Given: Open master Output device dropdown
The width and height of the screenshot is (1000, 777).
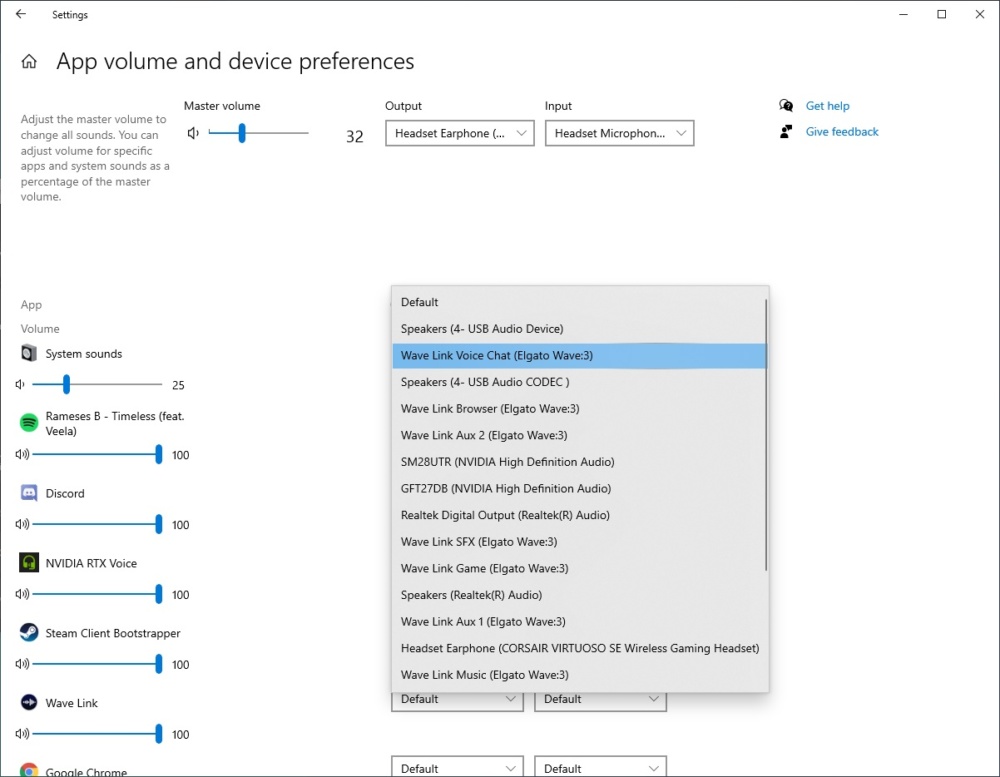Looking at the screenshot, I should click(459, 133).
